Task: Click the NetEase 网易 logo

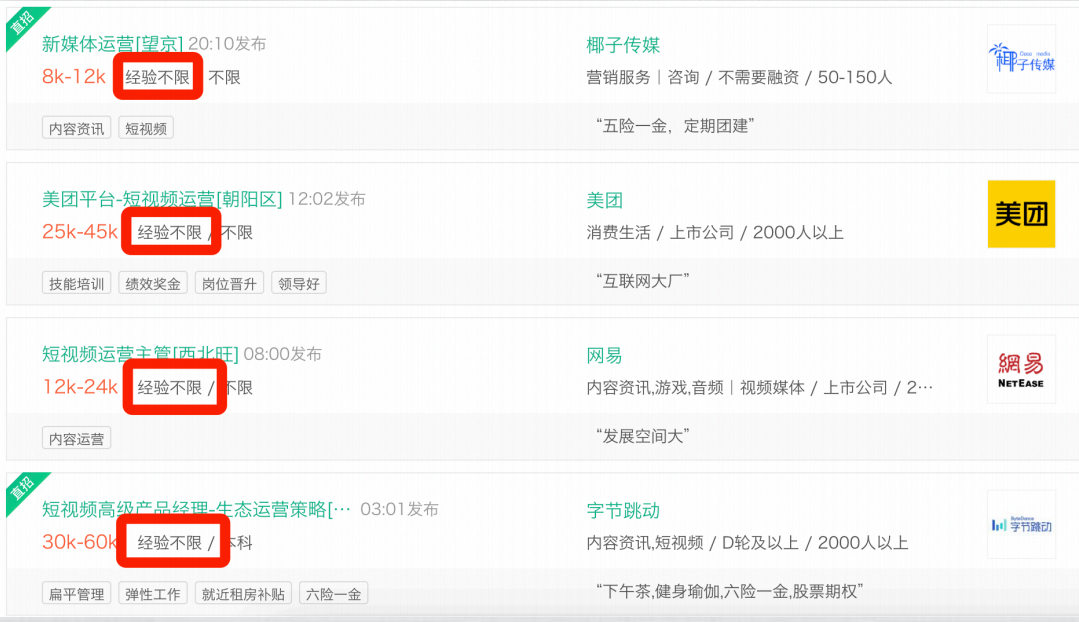Action: (x=1021, y=369)
